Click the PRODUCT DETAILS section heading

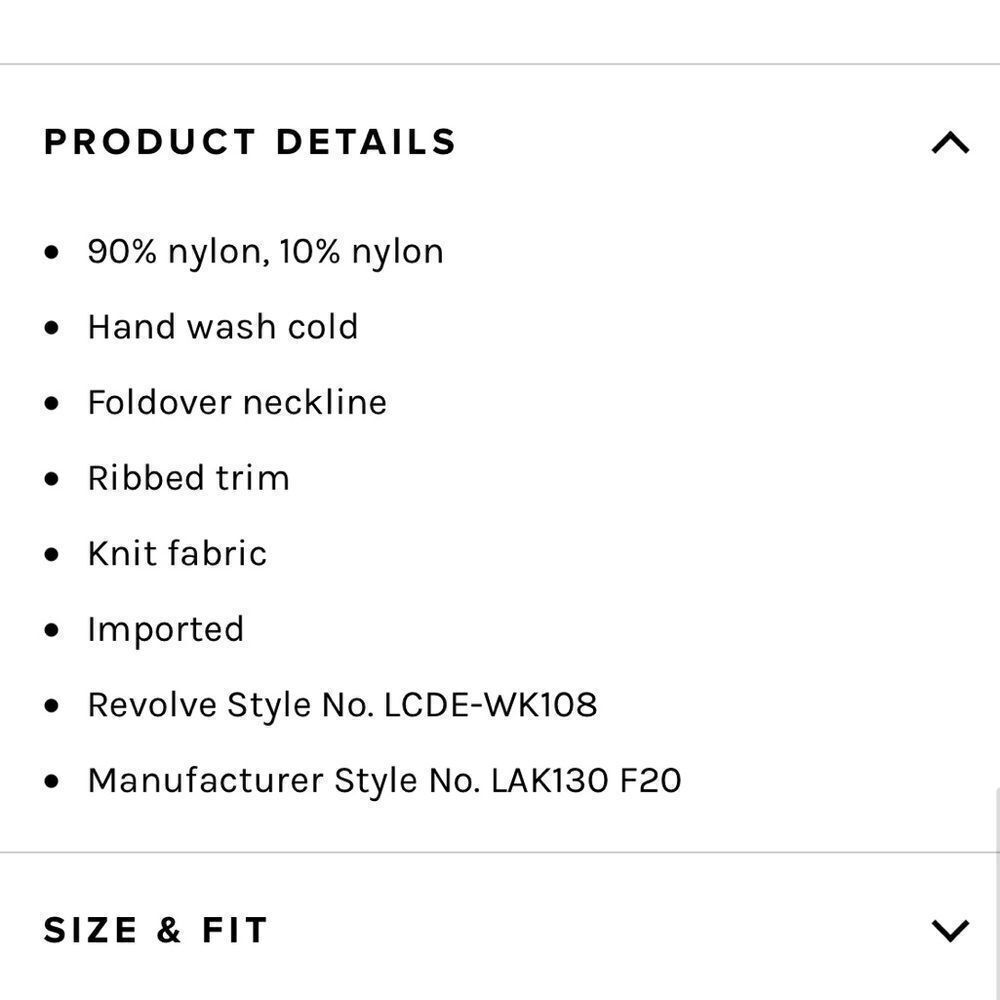coord(250,142)
